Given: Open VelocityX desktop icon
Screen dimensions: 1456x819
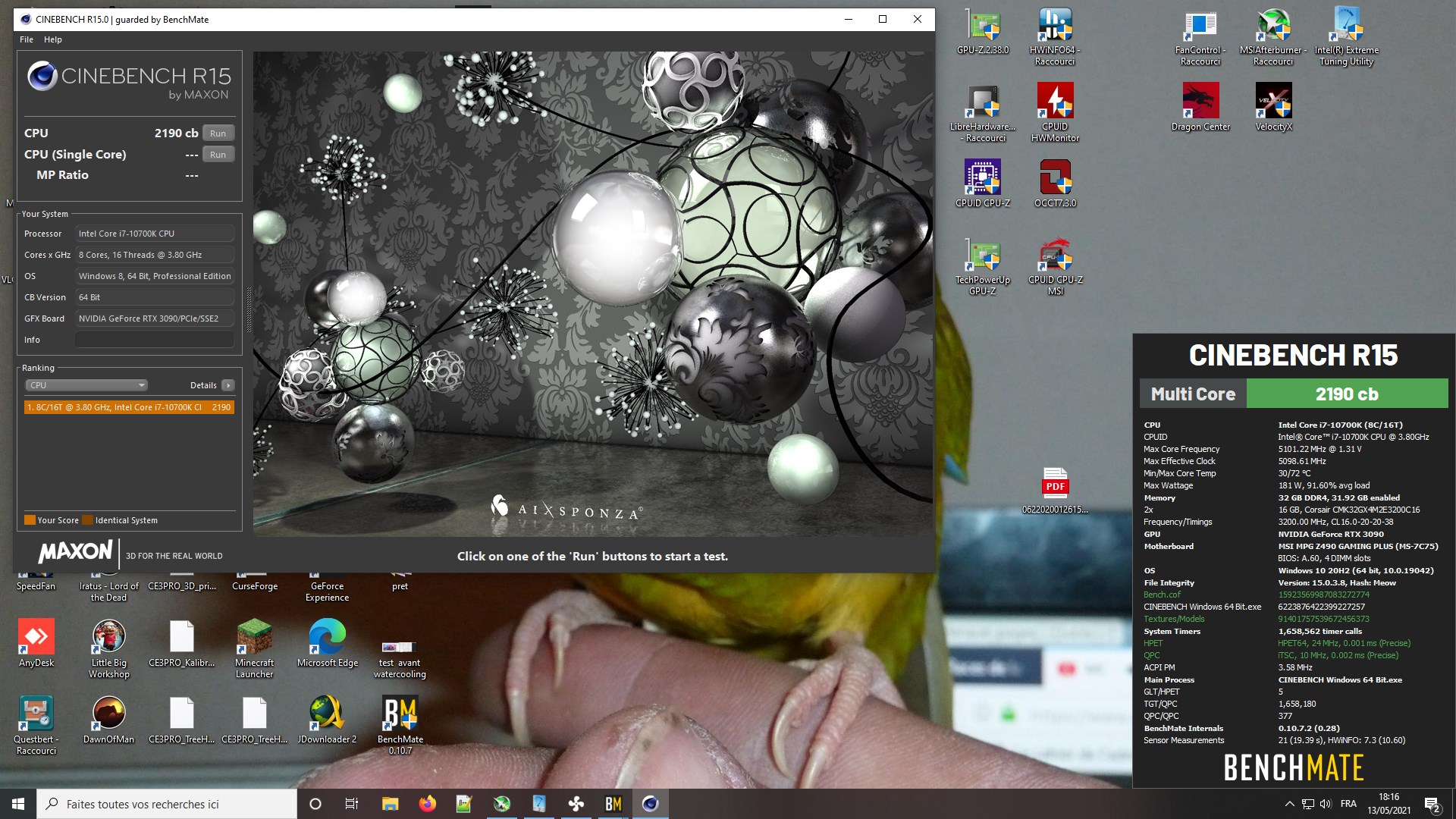Looking at the screenshot, I should click(1273, 108).
